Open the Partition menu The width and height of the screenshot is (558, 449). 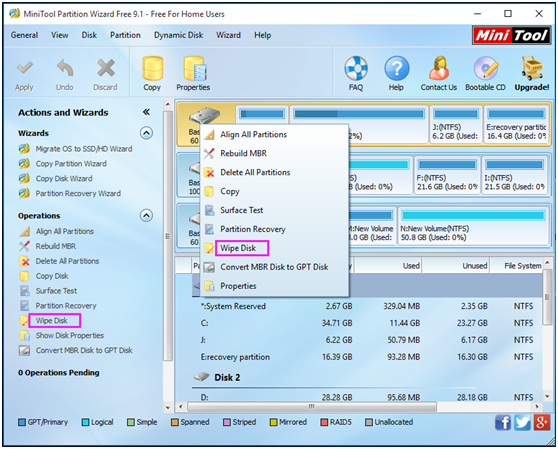125,35
